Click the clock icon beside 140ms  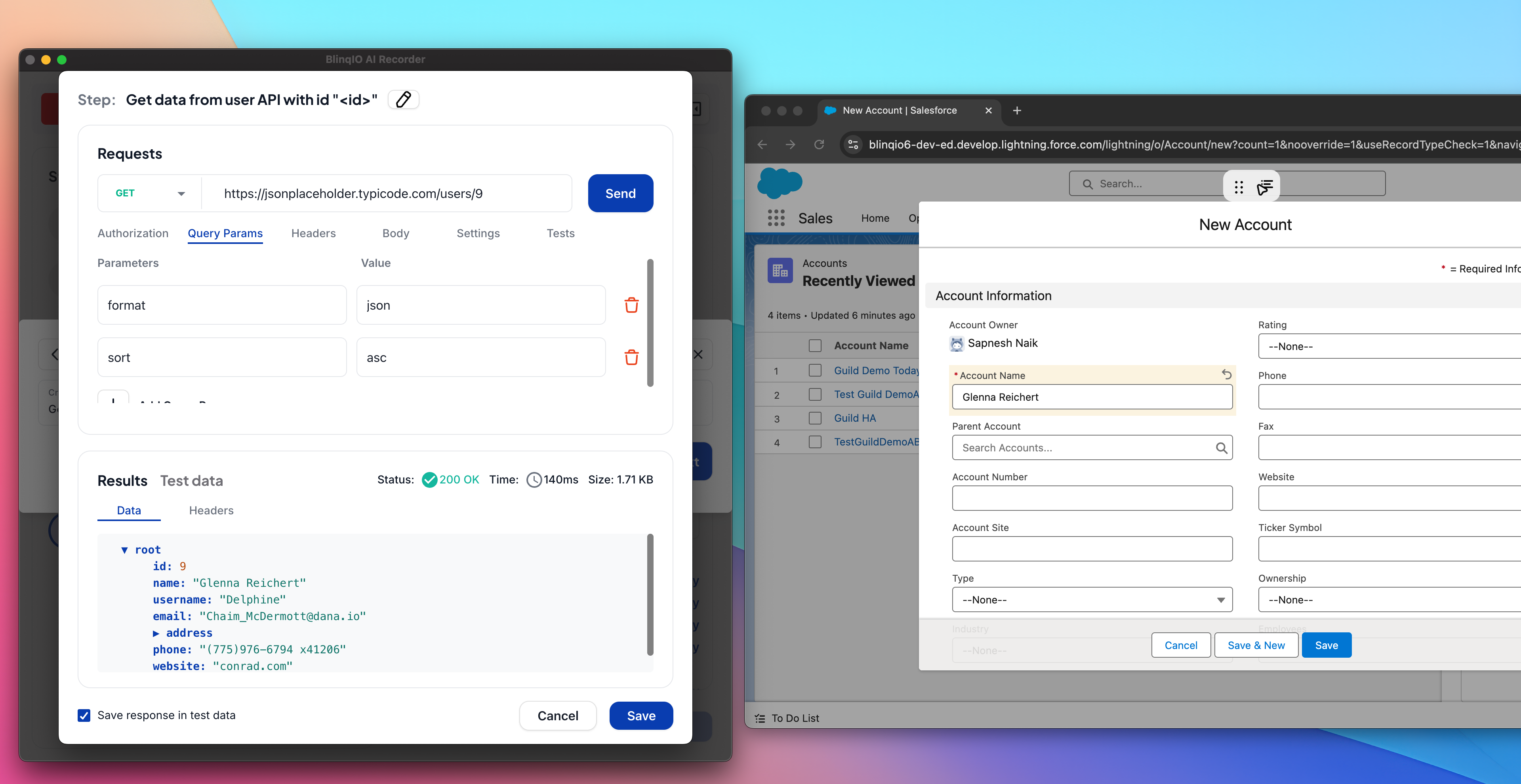point(533,480)
